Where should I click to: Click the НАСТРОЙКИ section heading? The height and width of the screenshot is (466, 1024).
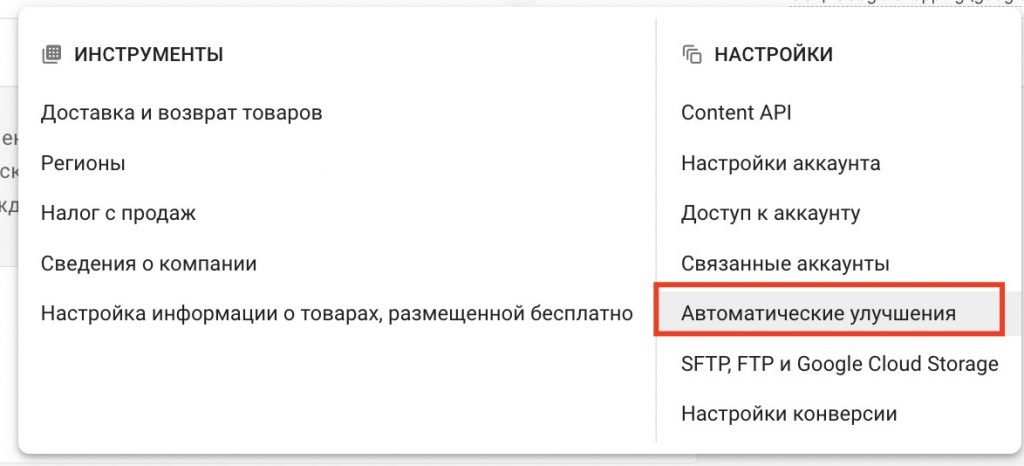tap(774, 54)
